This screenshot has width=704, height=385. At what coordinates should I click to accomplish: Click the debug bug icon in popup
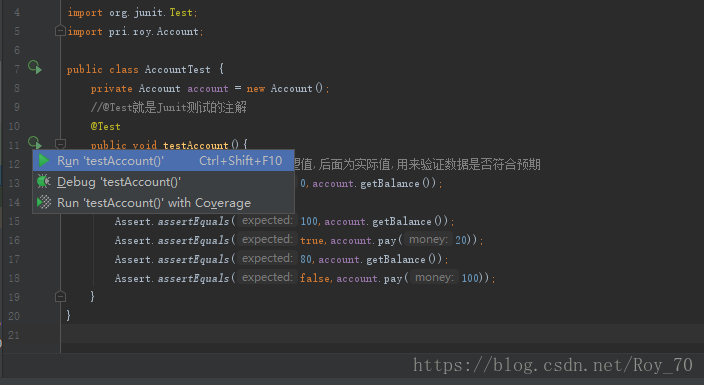pos(44,181)
